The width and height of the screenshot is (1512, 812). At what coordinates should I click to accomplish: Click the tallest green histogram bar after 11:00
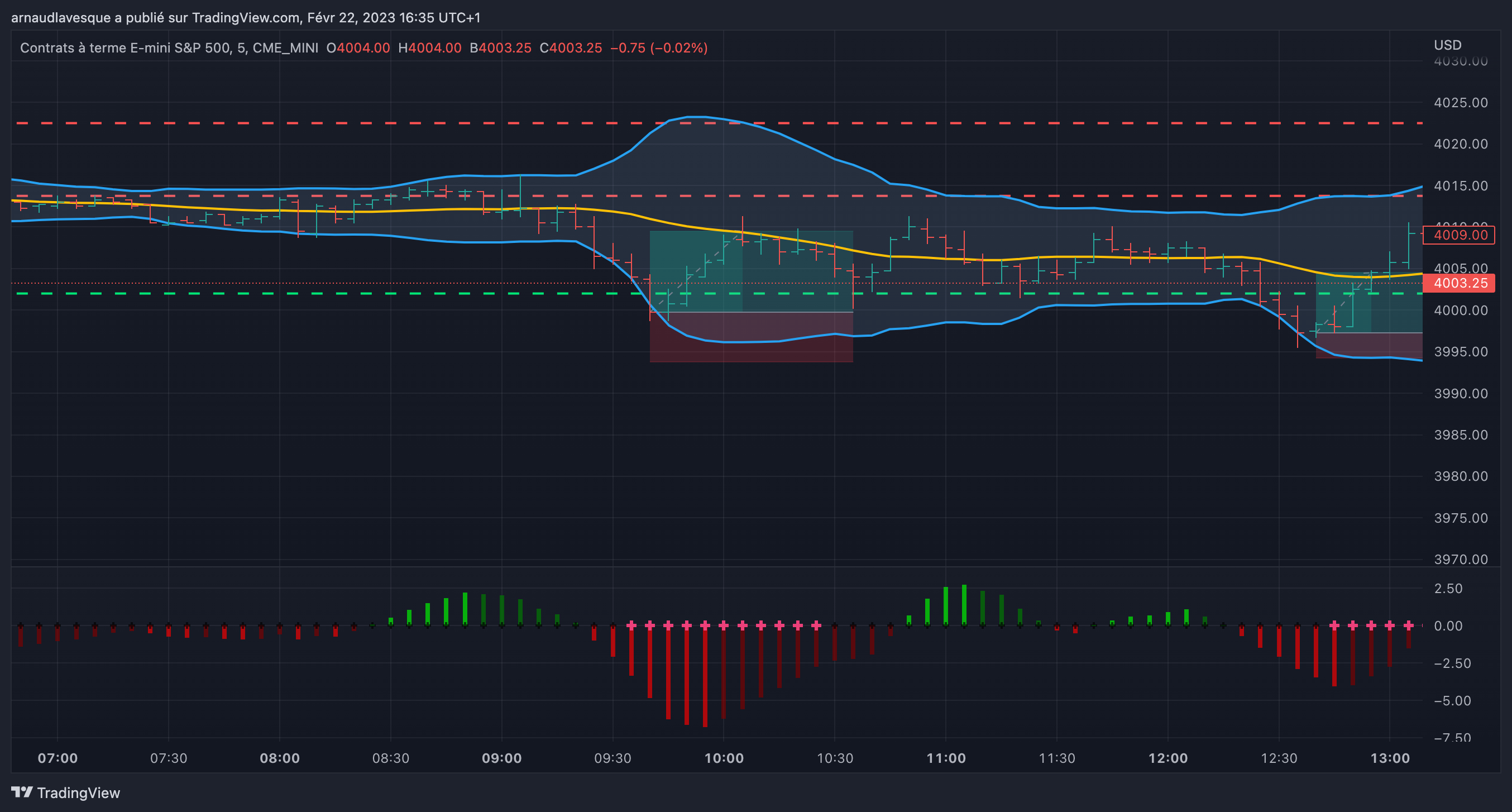(964, 605)
